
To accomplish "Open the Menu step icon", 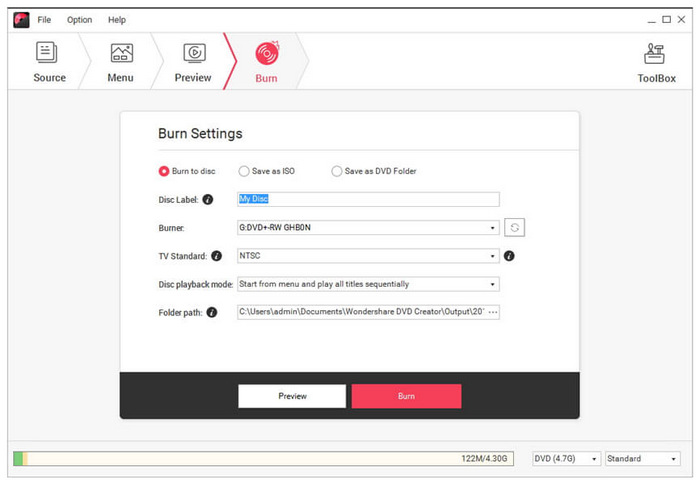I will [x=121, y=53].
